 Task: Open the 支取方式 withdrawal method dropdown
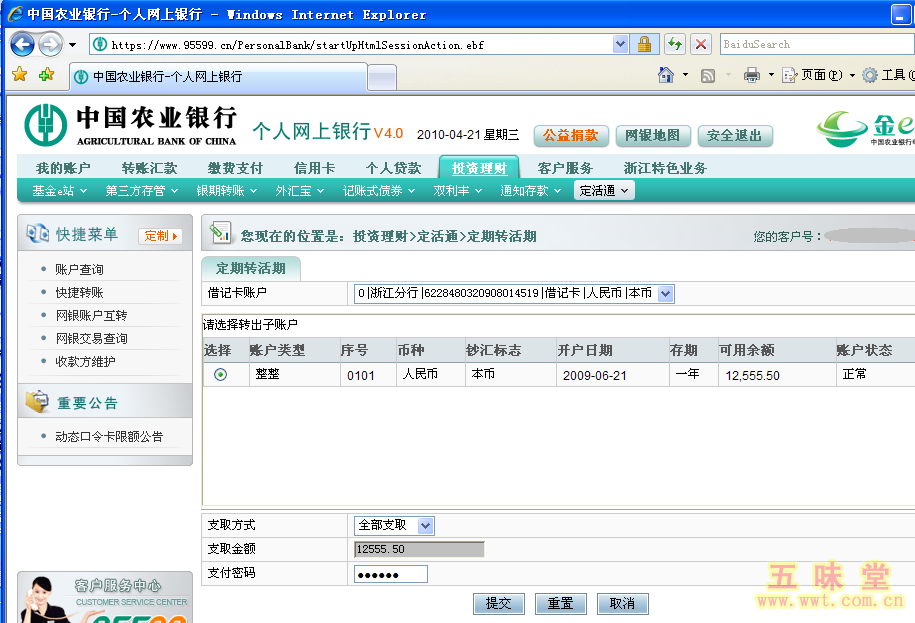(426, 525)
